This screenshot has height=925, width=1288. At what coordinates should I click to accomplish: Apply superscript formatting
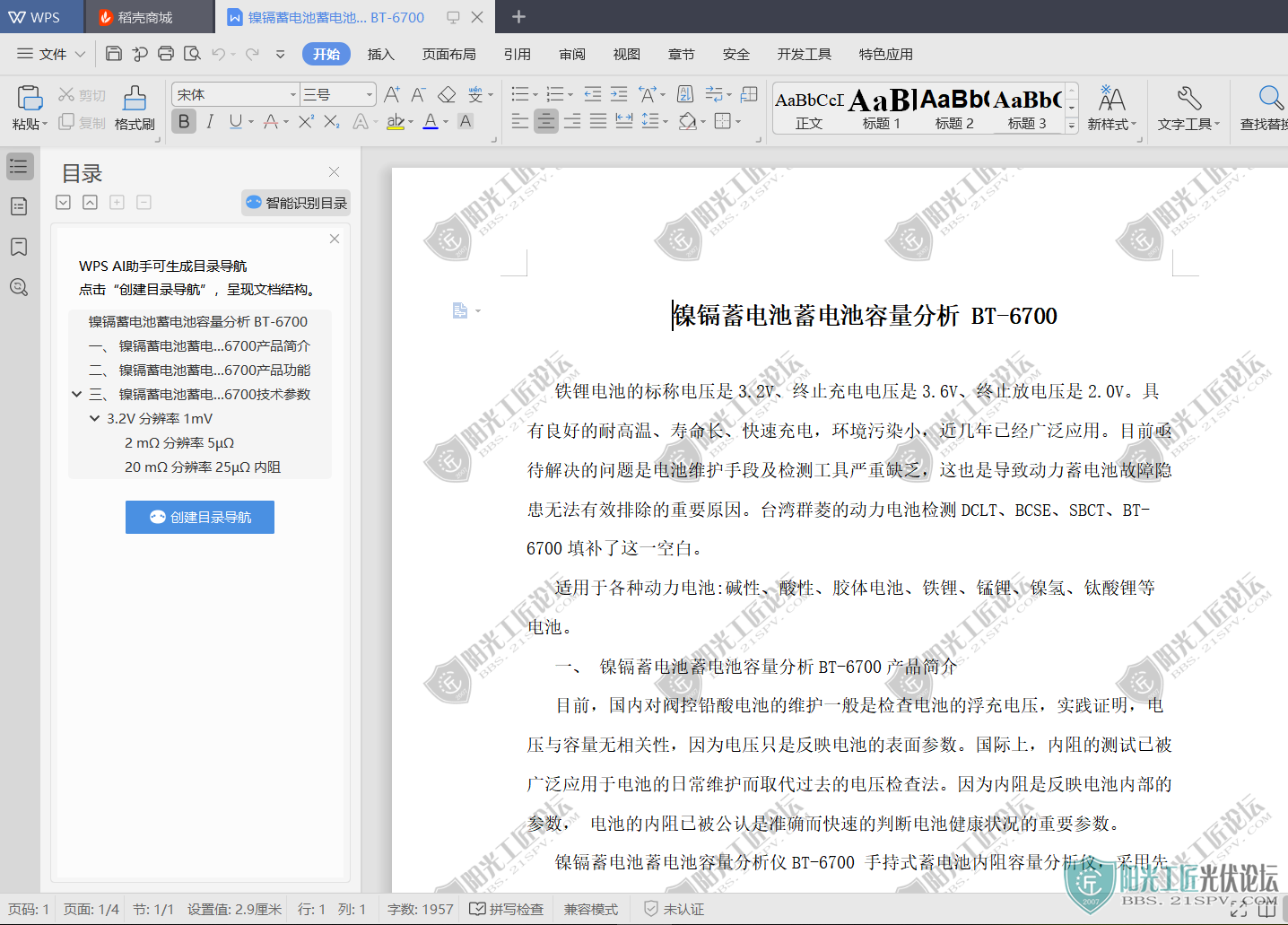(x=307, y=121)
